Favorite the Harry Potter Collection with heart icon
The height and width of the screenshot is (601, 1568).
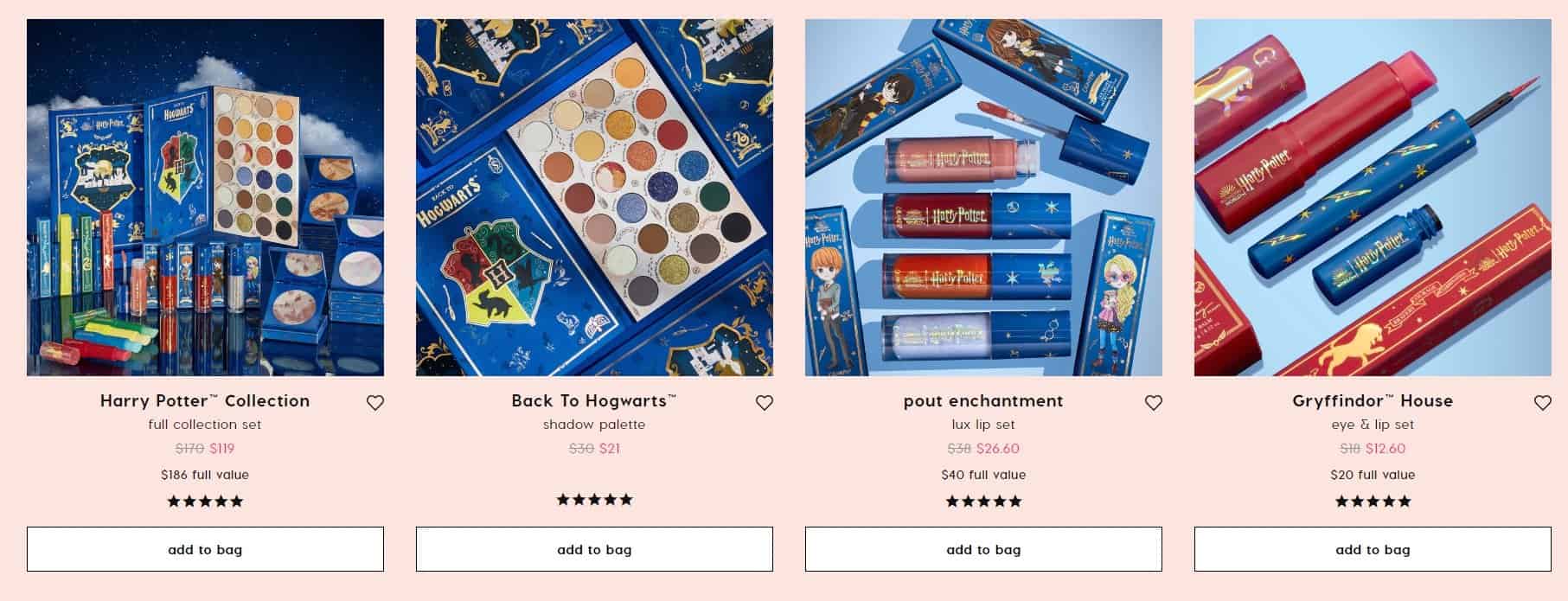(x=374, y=403)
